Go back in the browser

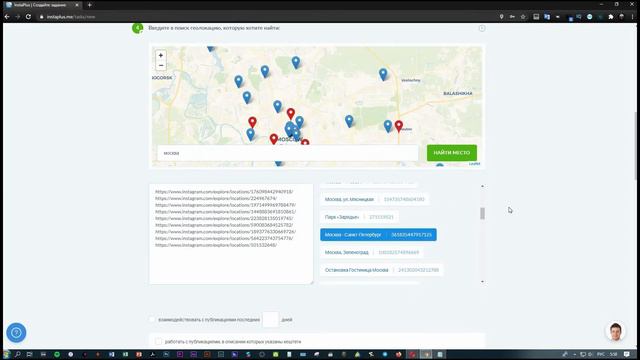(7, 17)
